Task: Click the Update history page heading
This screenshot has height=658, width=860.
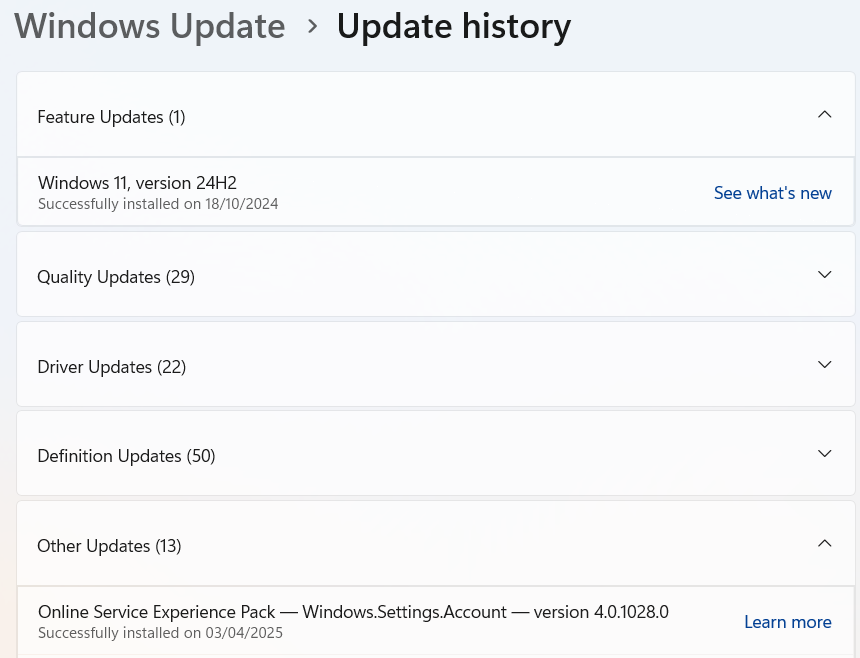Action: [x=453, y=26]
